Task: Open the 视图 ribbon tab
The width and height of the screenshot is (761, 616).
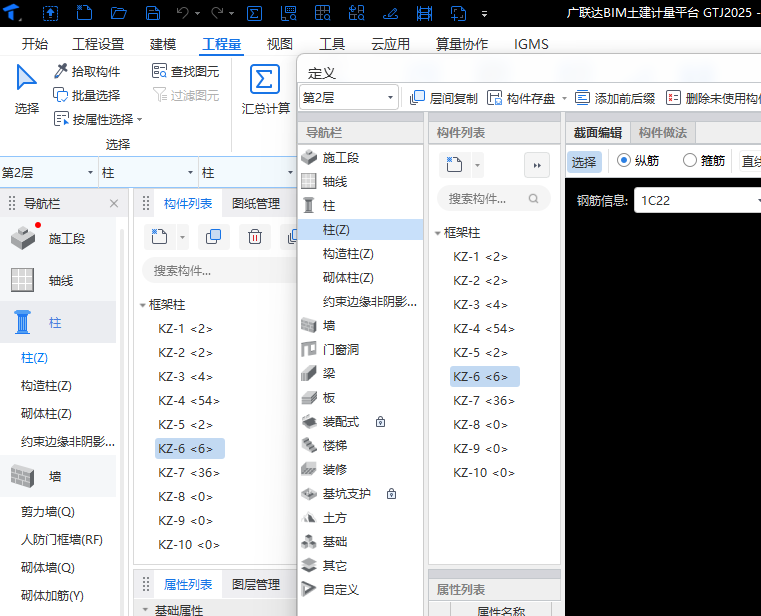Action: [280, 44]
